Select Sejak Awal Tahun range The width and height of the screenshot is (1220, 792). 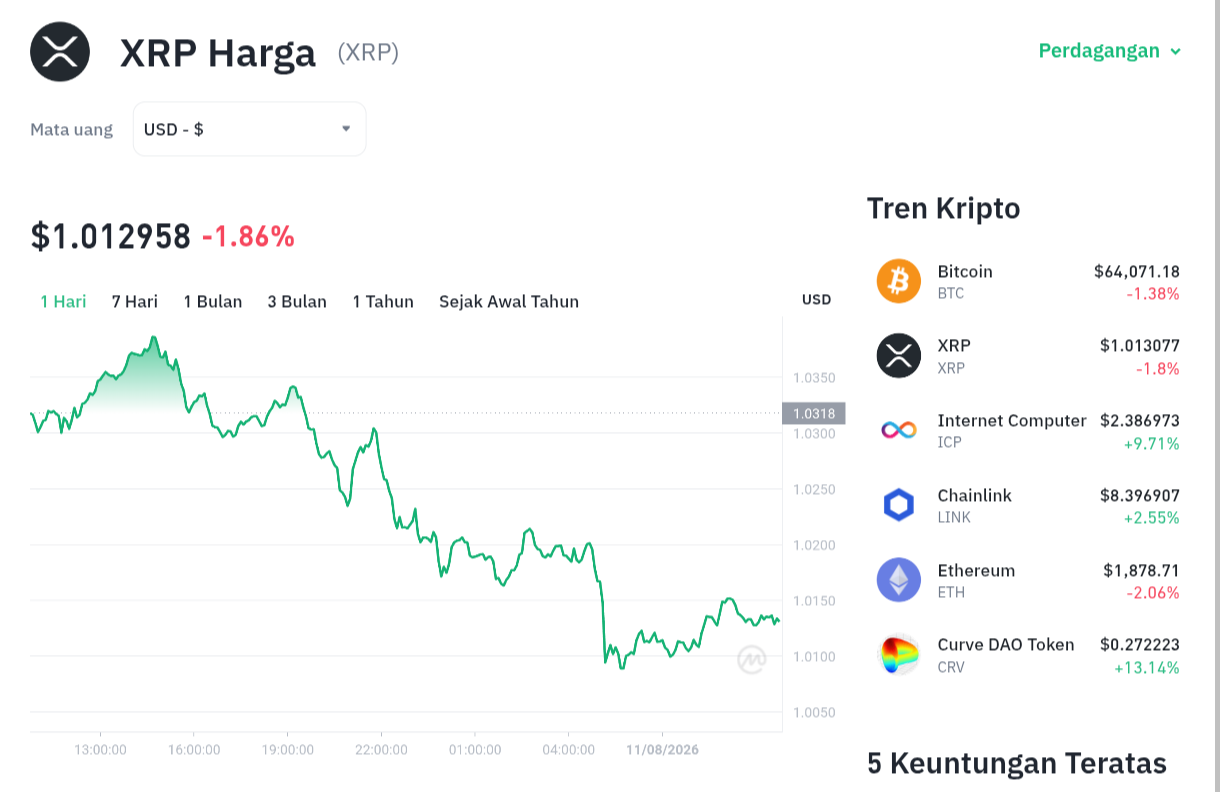509,301
